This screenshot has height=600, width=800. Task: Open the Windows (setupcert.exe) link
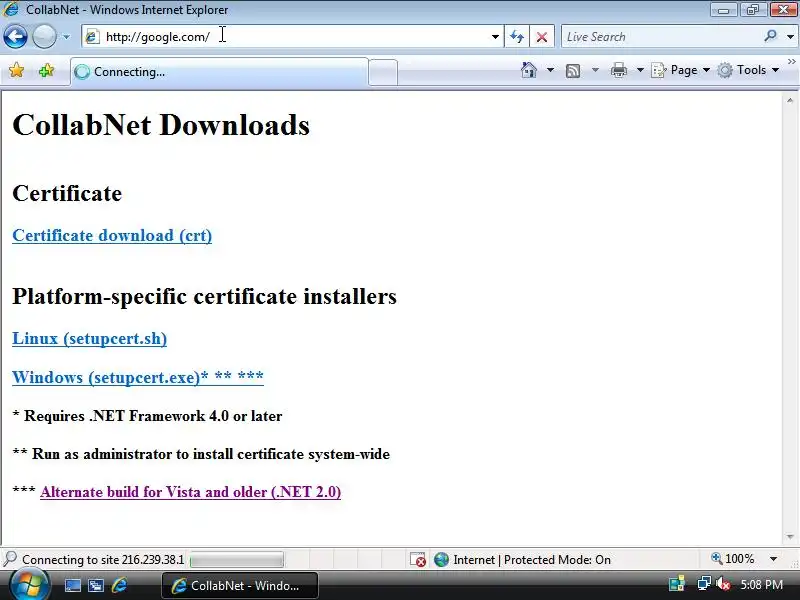pyautogui.click(x=138, y=378)
